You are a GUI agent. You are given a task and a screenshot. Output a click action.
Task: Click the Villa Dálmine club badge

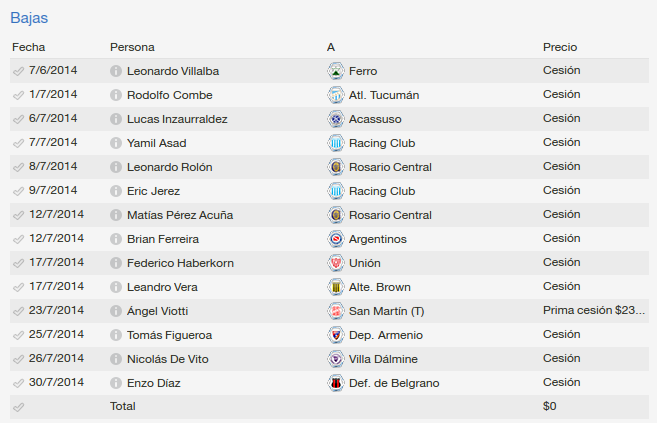(x=336, y=359)
